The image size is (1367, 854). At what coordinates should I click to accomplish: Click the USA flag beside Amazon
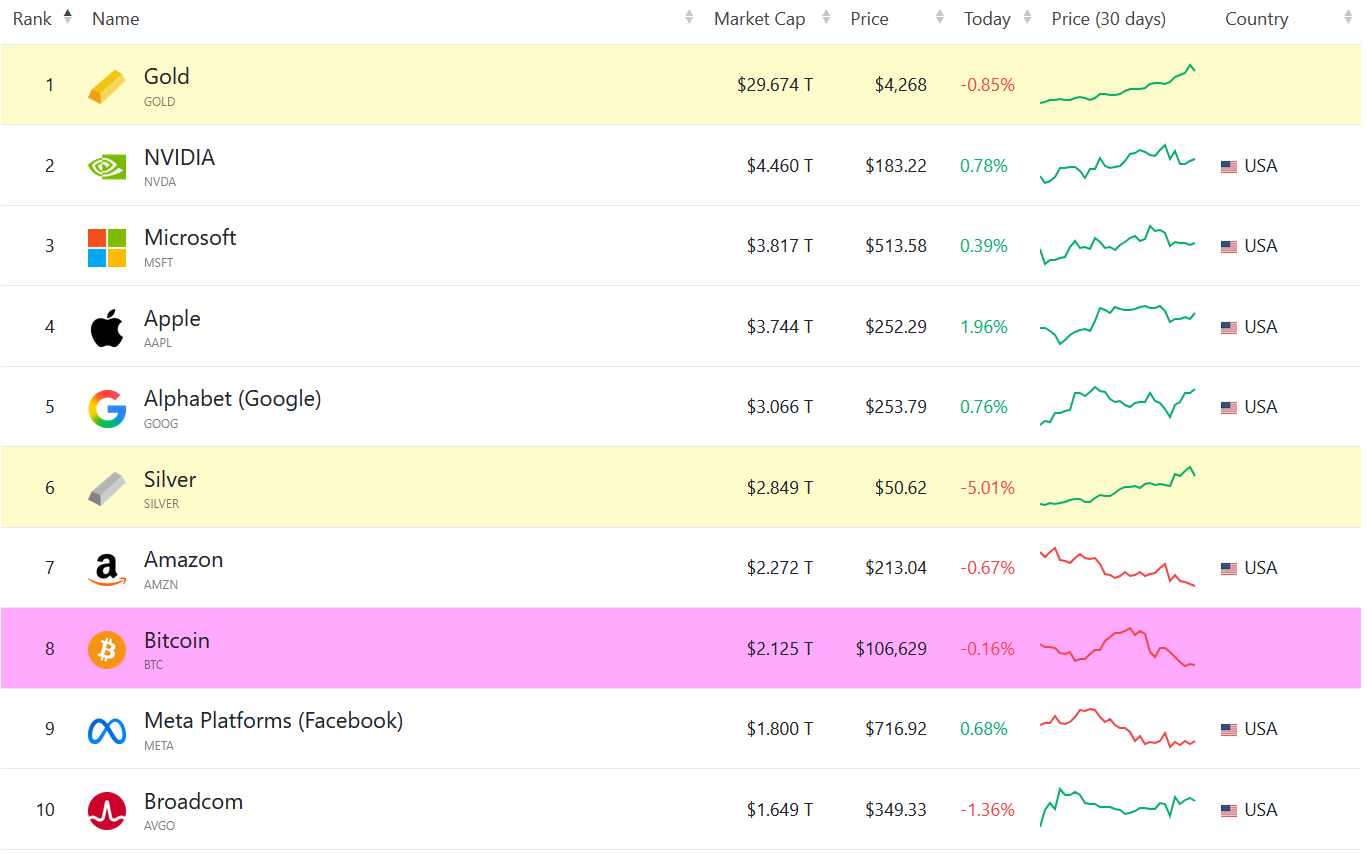1229,569
